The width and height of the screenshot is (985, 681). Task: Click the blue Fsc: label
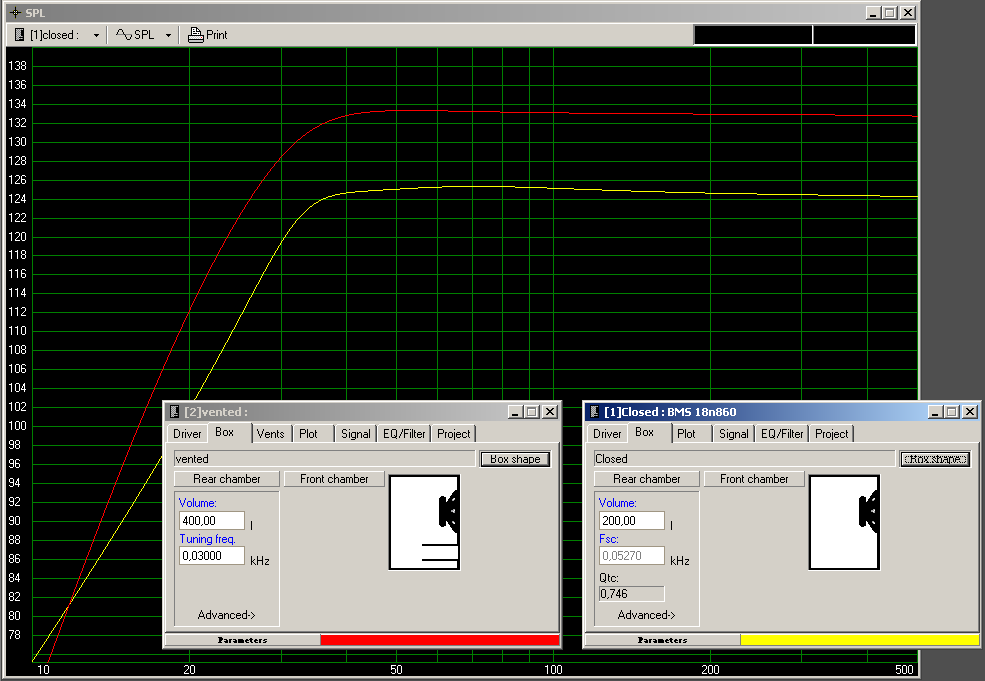click(609, 539)
